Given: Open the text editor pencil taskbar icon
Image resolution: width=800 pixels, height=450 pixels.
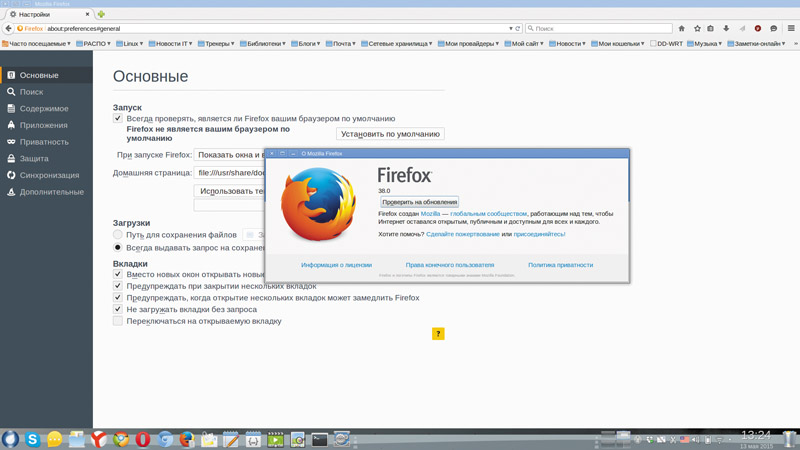Looking at the screenshot, I should point(231,439).
